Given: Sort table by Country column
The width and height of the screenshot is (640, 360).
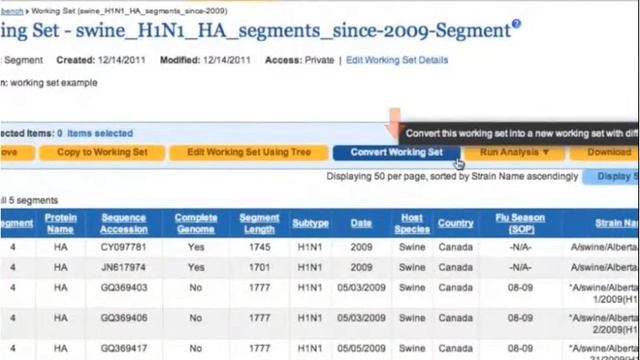Looking at the screenshot, I should click(x=456, y=223).
